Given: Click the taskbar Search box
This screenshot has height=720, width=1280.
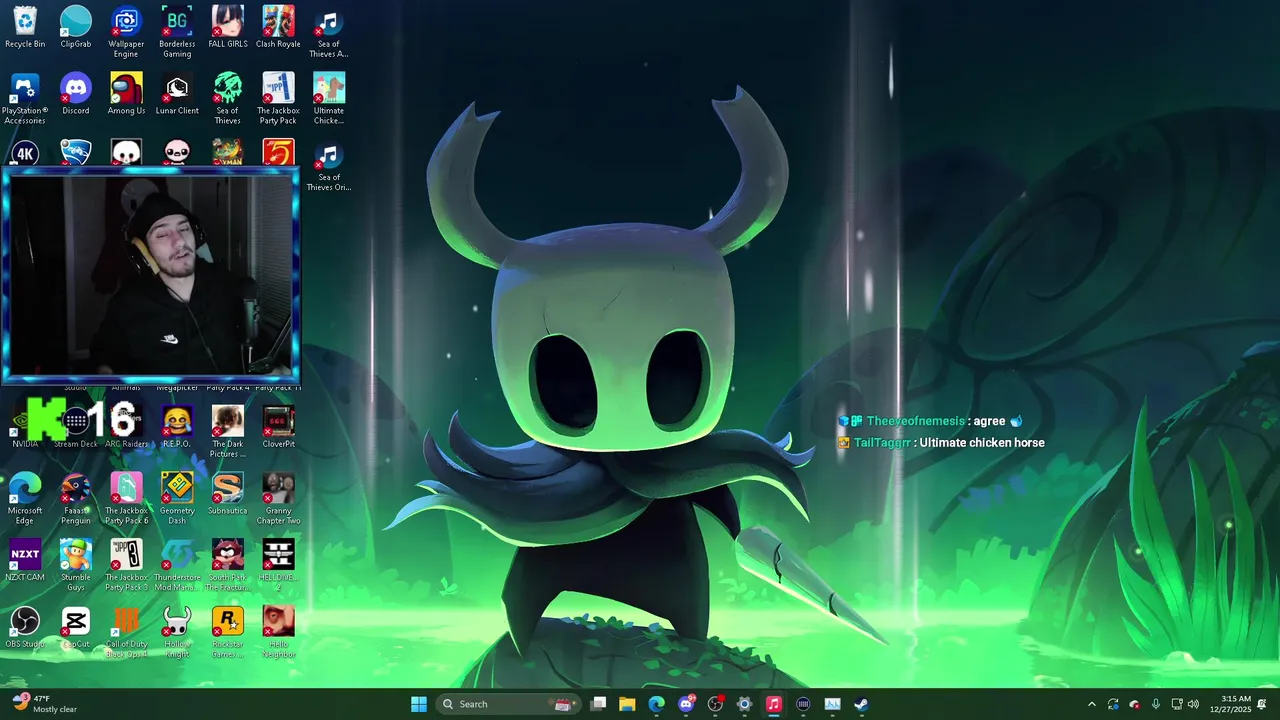Looking at the screenshot, I should (x=508, y=704).
